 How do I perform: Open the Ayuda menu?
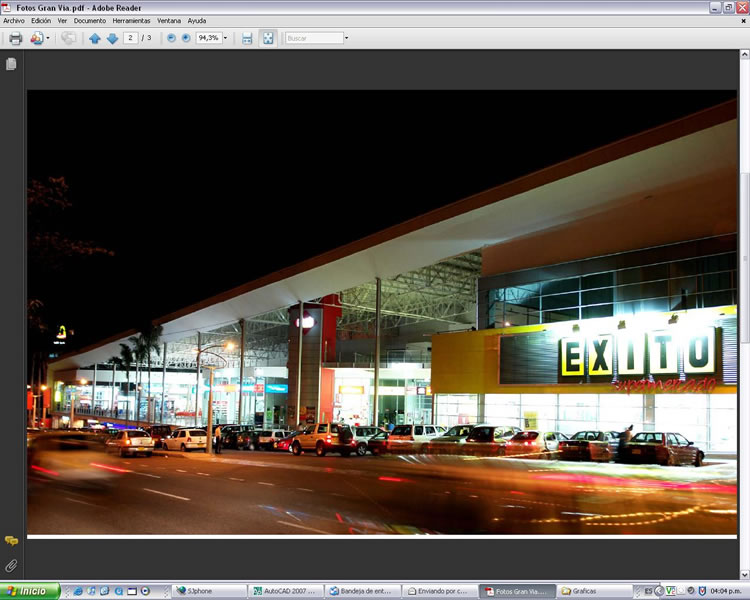pos(197,21)
